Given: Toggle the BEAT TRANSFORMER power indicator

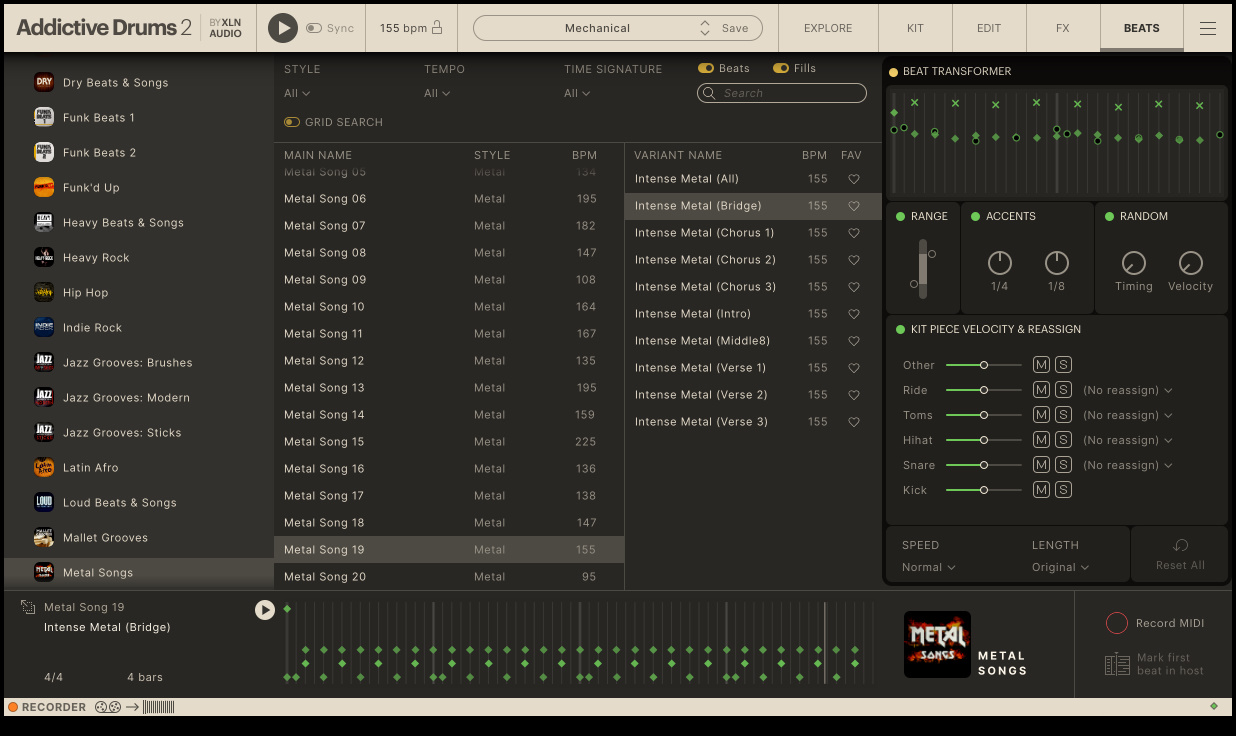Looking at the screenshot, I should (893, 72).
